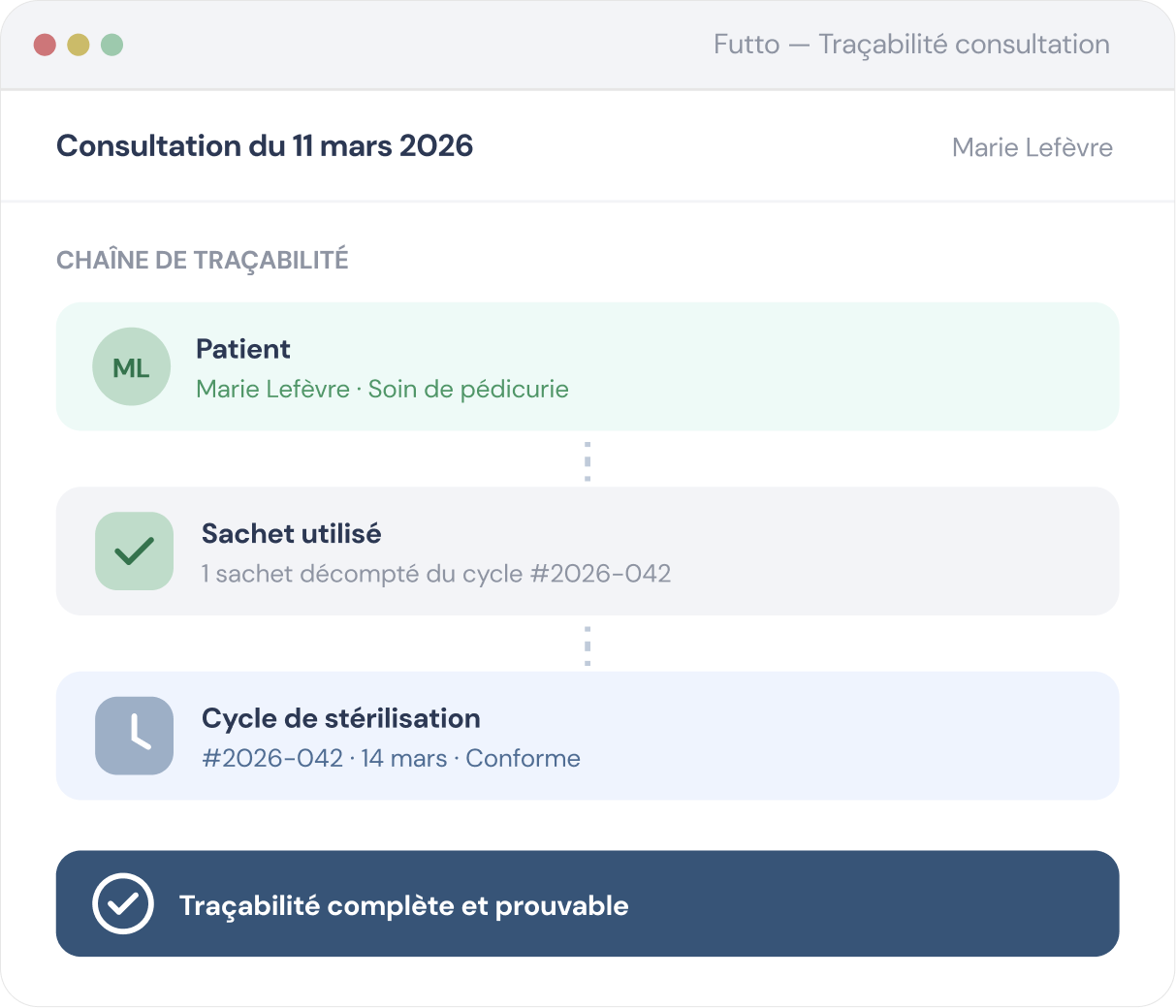Click the Traçabilité complète et prouvable banner
1176x1008 pixels.
[588, 903]
